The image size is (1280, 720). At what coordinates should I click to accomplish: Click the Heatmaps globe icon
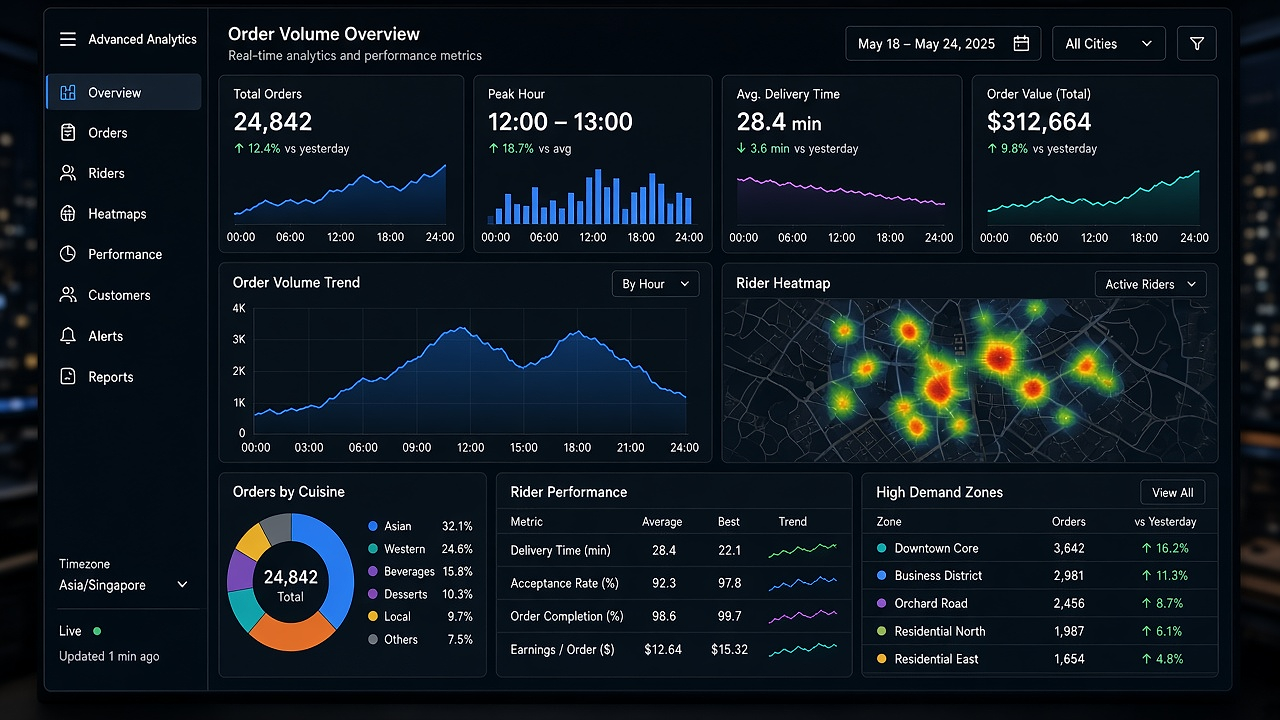[68, 214]
